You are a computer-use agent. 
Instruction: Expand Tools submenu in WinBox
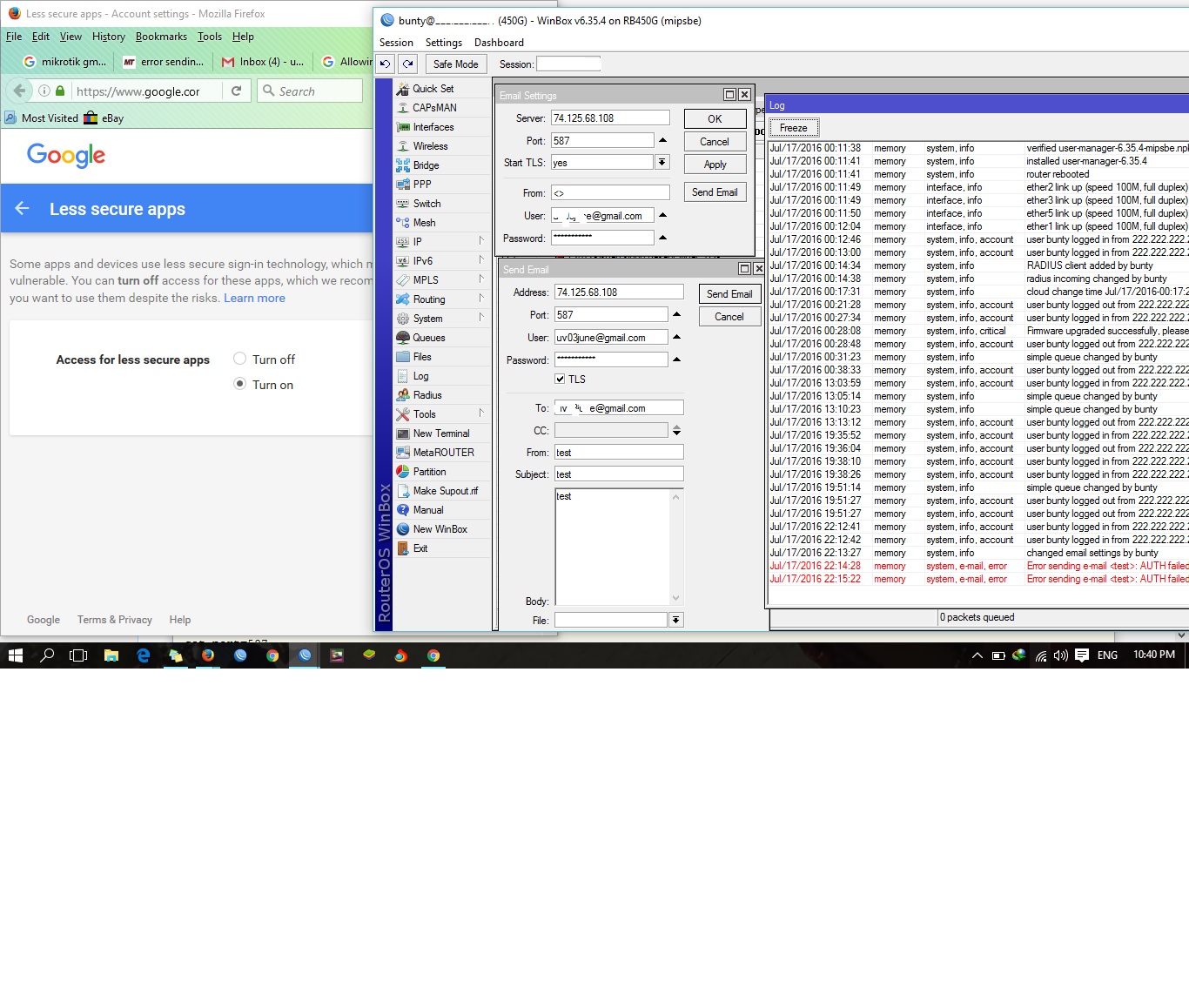point(481,413)
